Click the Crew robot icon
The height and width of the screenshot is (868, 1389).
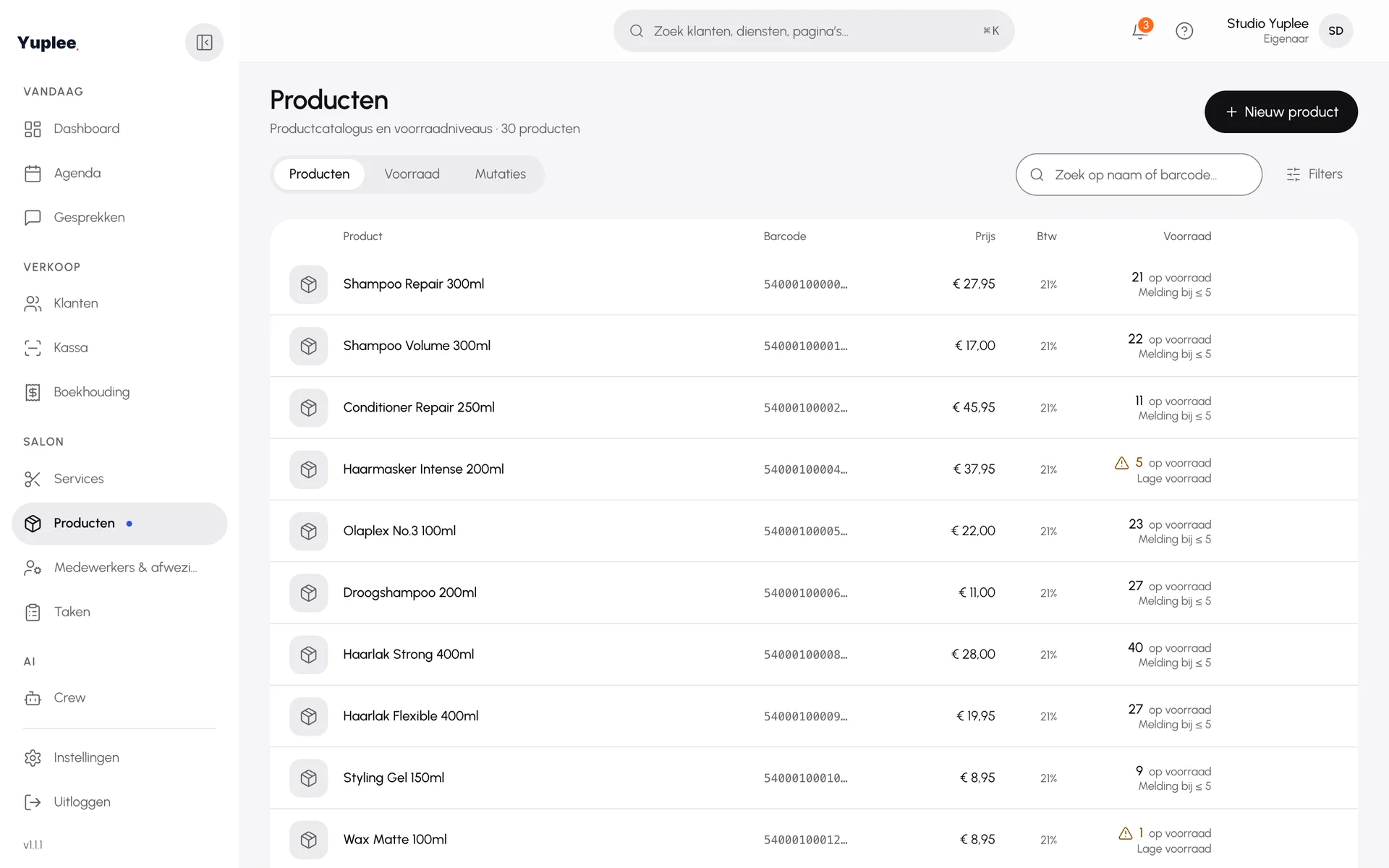pyautogui.click(x=33, y=698)
